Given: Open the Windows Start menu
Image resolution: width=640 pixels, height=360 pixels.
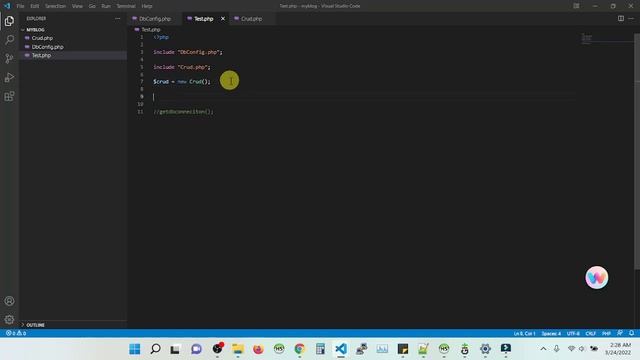Looking at the screenshot, I should click(x=135, y=349).
